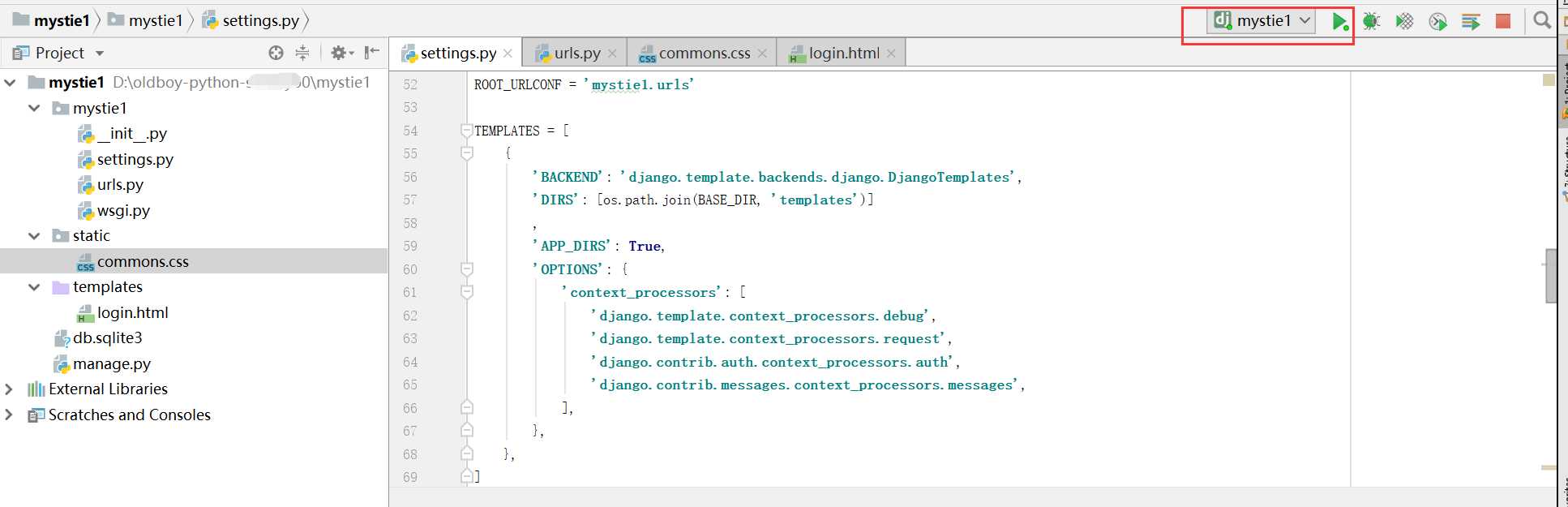Hide the Project tool window
1568x507 pixels.
372,53
